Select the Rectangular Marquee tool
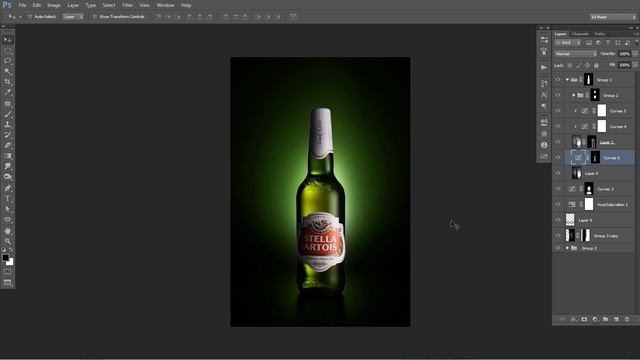The width and height of the screenshot is (640, 360). [7, 51]
